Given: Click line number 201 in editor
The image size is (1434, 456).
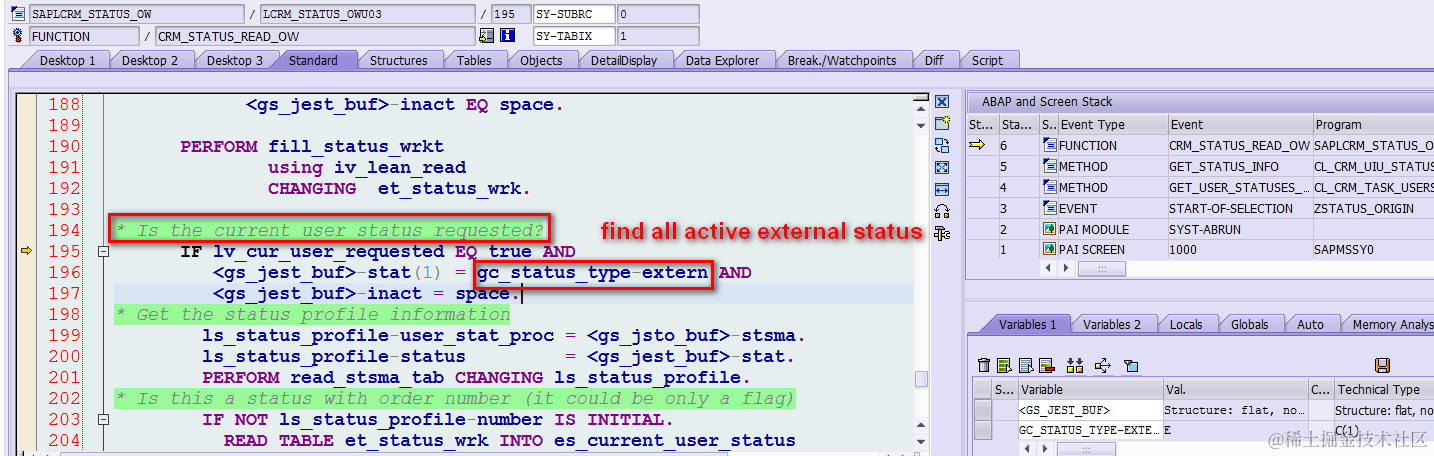Looking at the screenshot, I should point(64,377).
